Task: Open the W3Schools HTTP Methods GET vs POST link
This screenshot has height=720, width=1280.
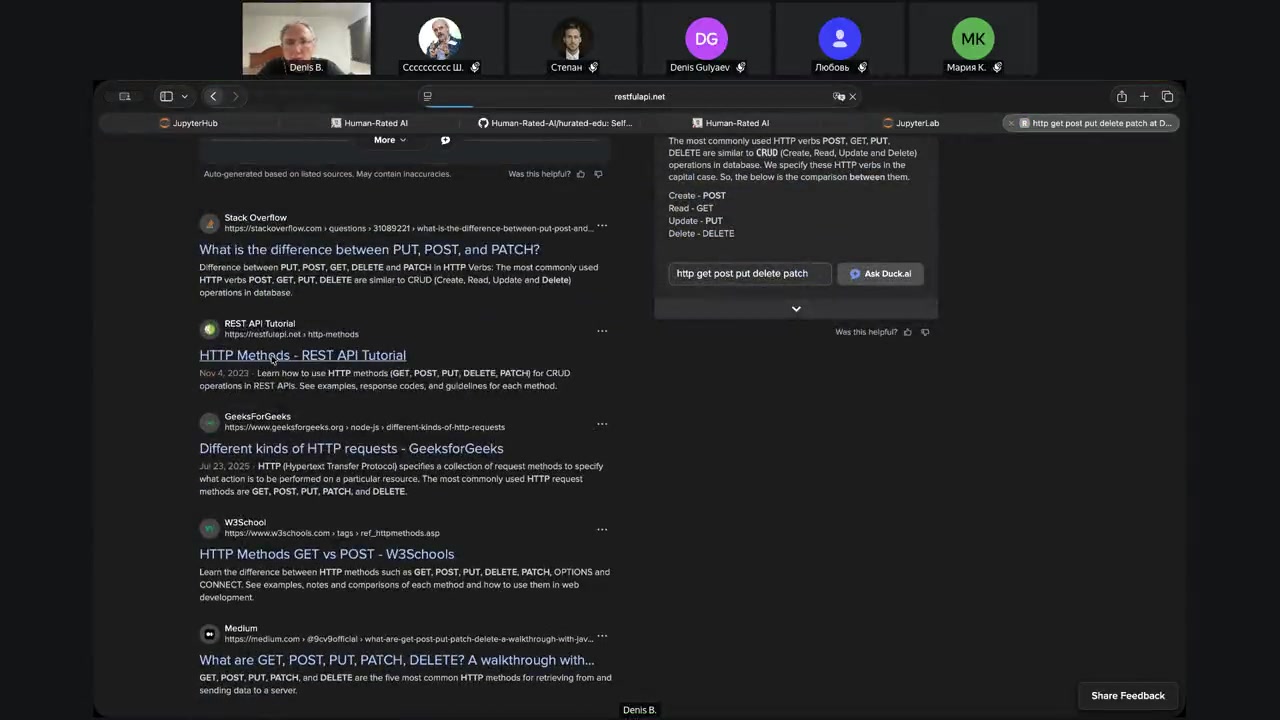Action: (x=326, y=554)
